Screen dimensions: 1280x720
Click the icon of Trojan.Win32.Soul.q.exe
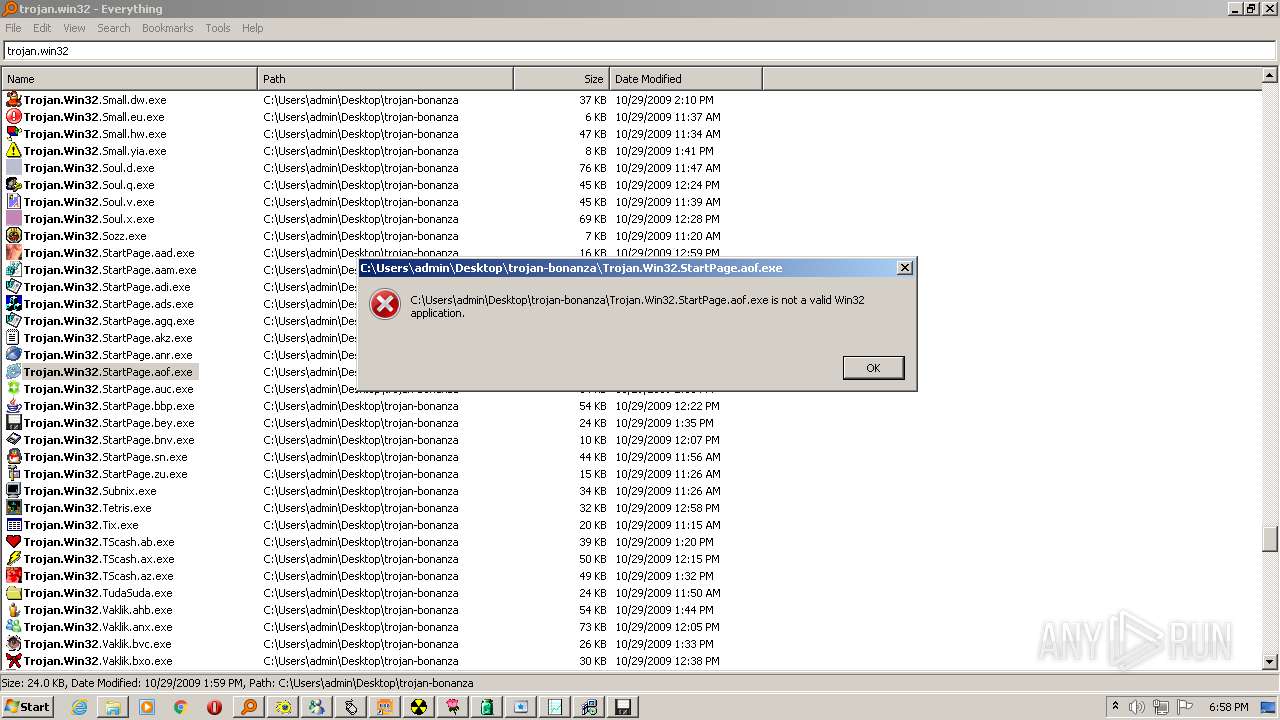[x=14, y=185]
